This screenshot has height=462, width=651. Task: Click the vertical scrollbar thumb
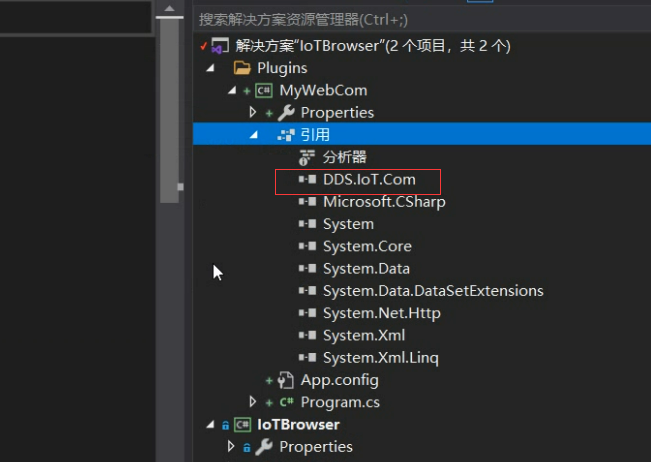tap(169, 110)
